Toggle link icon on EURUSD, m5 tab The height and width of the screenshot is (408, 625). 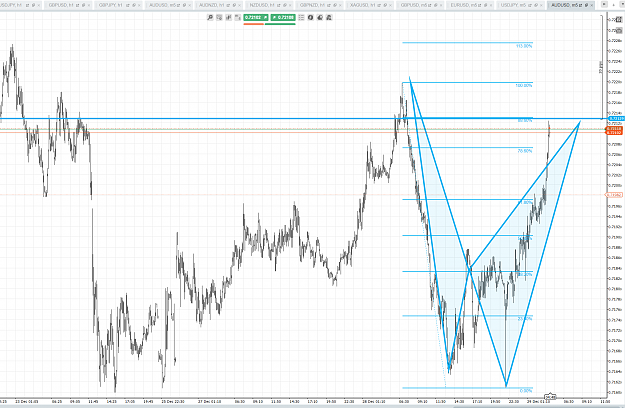(485, 5)
